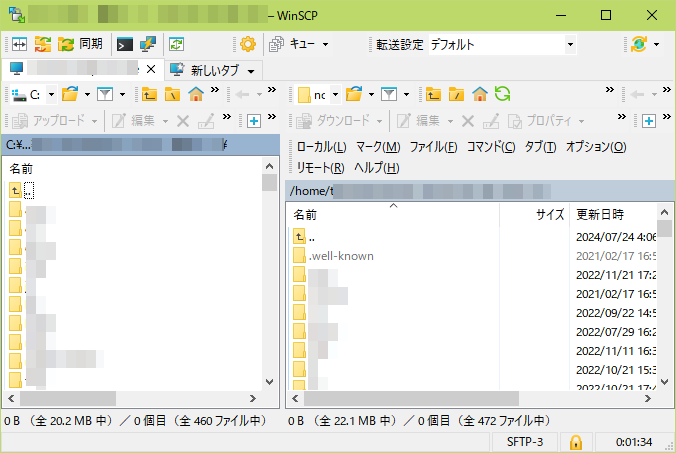Click Properties (プロパティ) button
The height and width of the screenshot is (453, 676).
click(x=541, y=121)
